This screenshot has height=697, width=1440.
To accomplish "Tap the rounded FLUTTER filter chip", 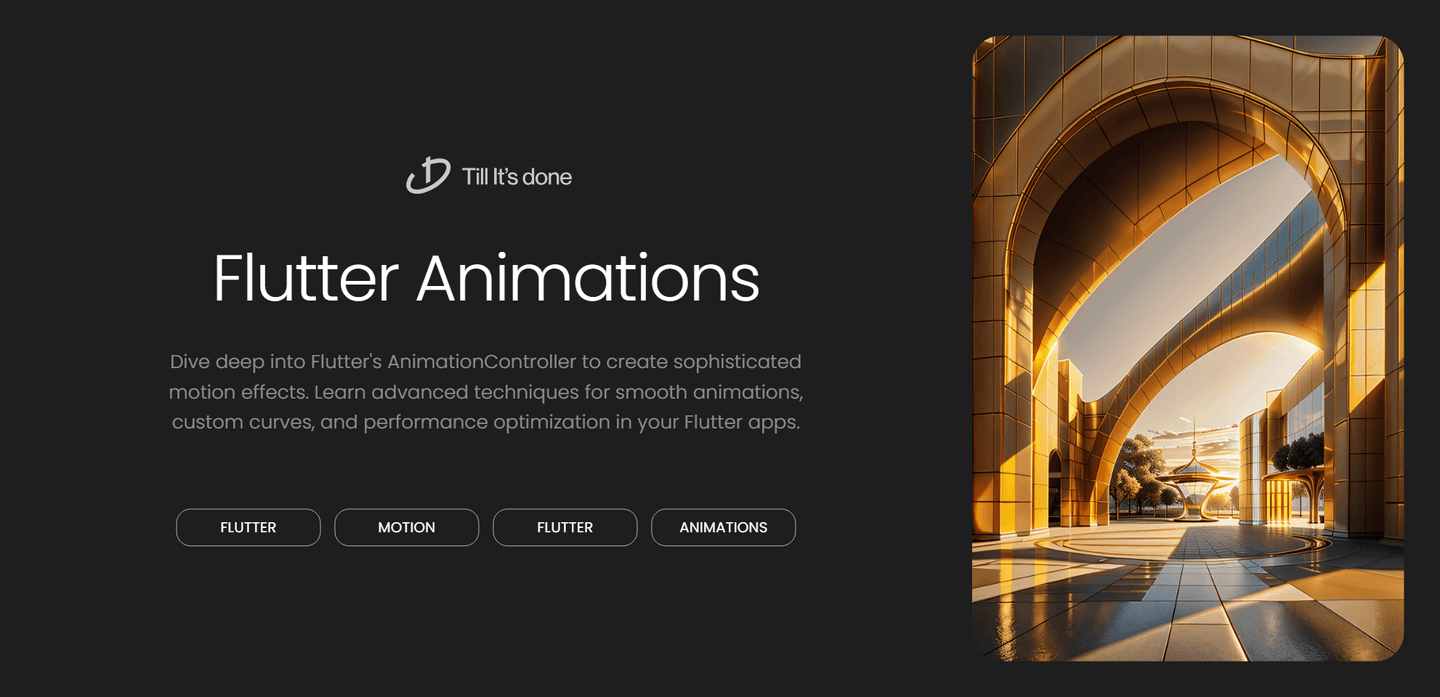I will [x=248, y=527].
